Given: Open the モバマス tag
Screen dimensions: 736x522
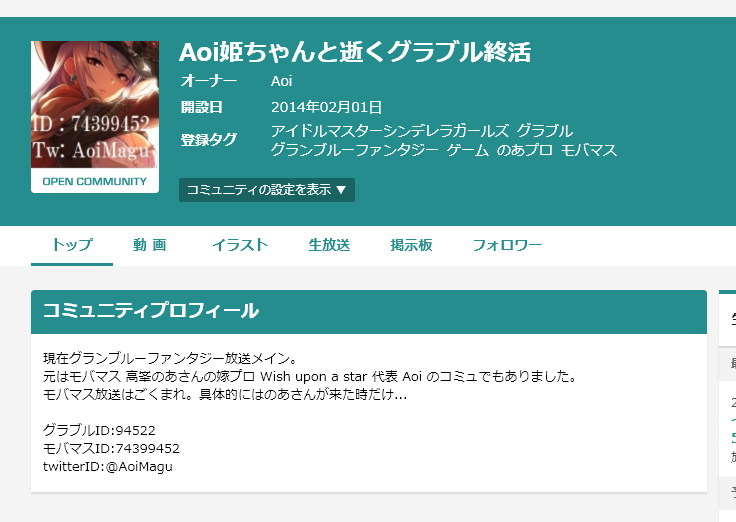Looking at the screenshot, I should click(589, 150).
